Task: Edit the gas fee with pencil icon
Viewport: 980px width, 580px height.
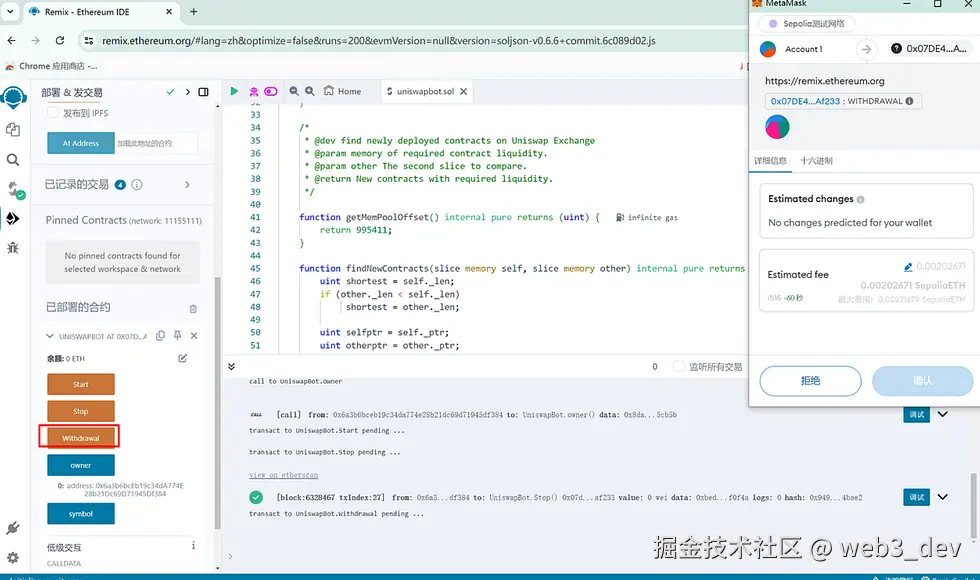Action: click(x=908, y=267)
